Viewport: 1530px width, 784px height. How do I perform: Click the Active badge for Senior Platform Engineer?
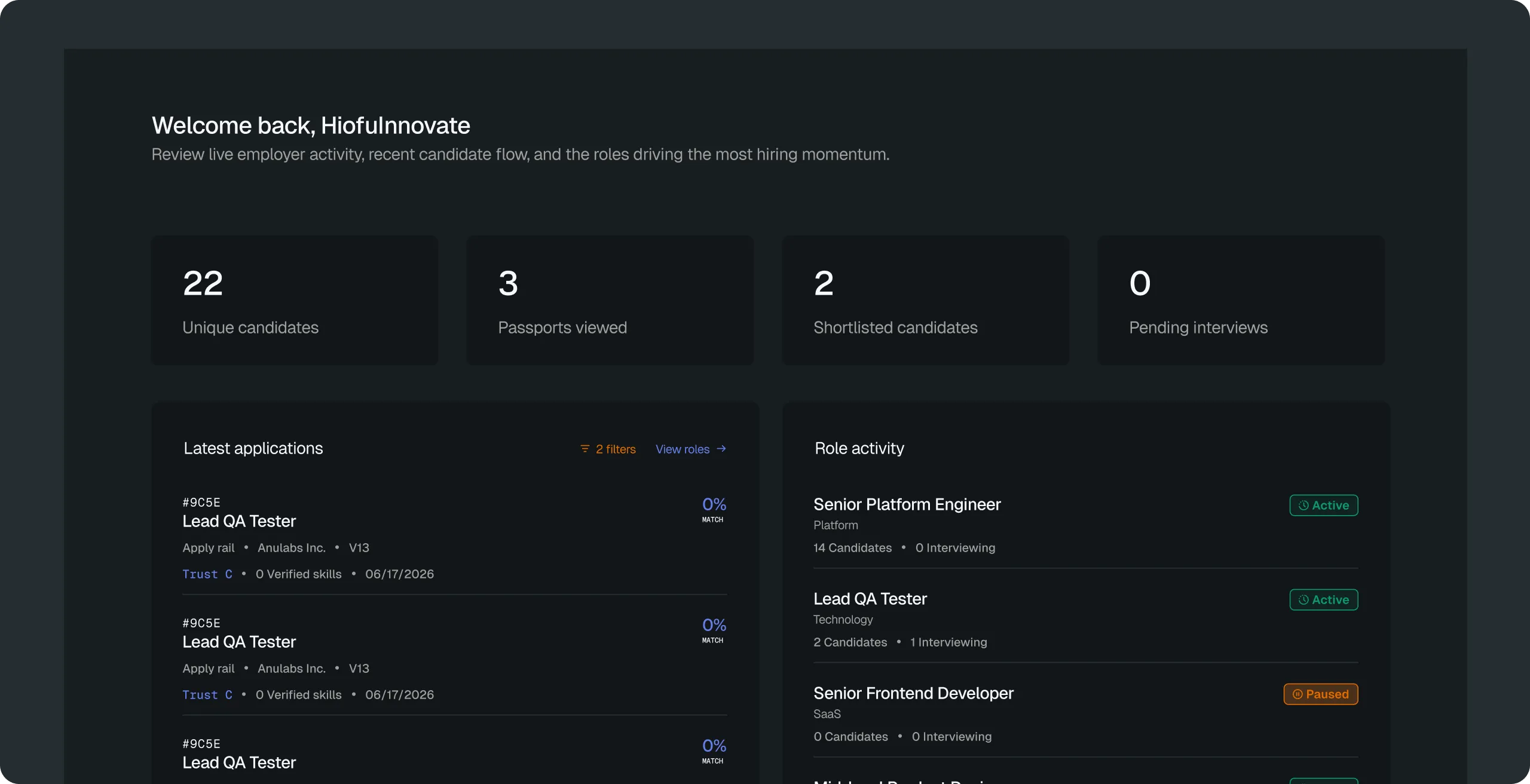[x=1324, y=506]
